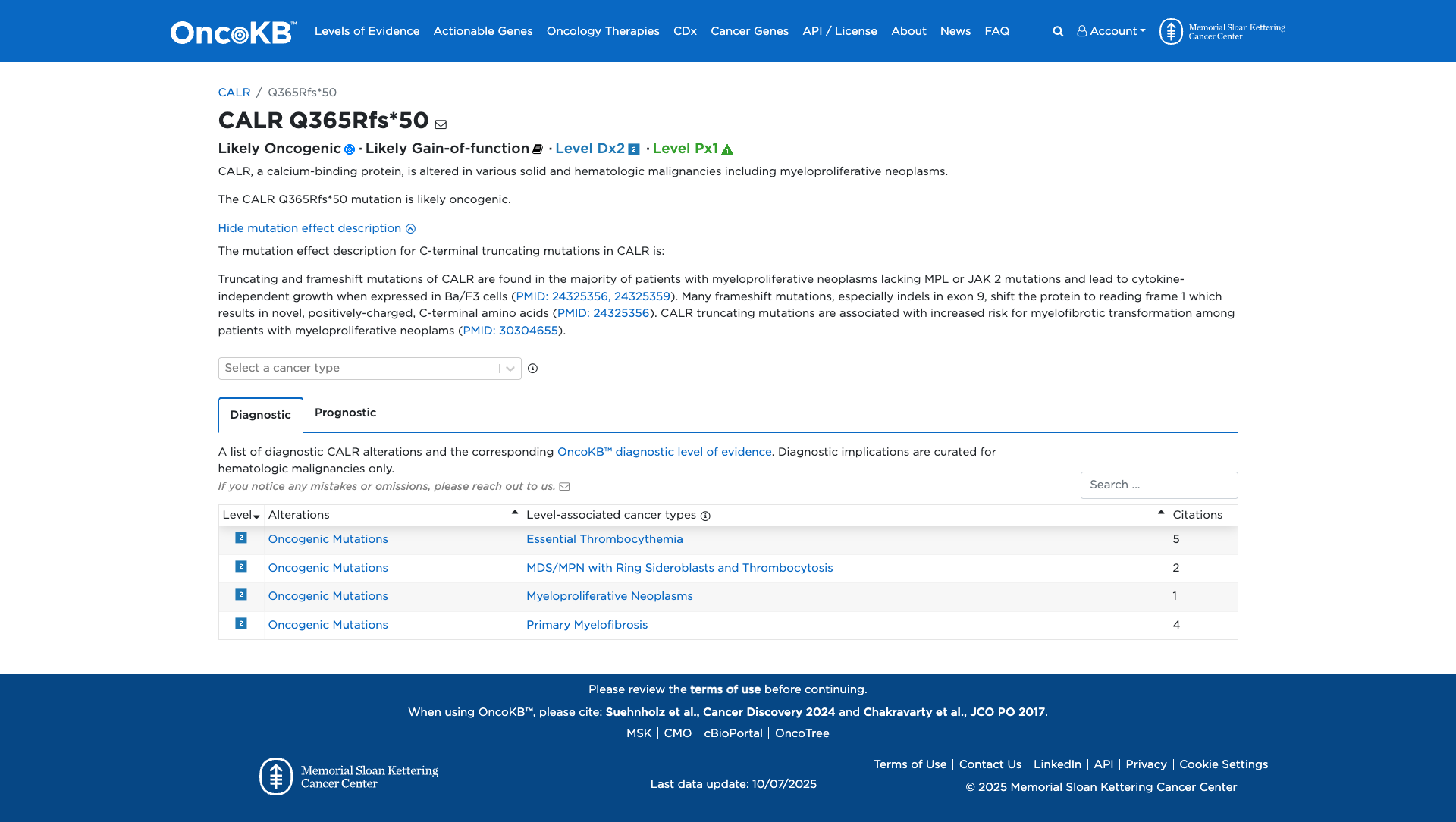Open the Levels of Evidence menu item
This screenshot has height=822, width=1456.
tap(367, 31)
